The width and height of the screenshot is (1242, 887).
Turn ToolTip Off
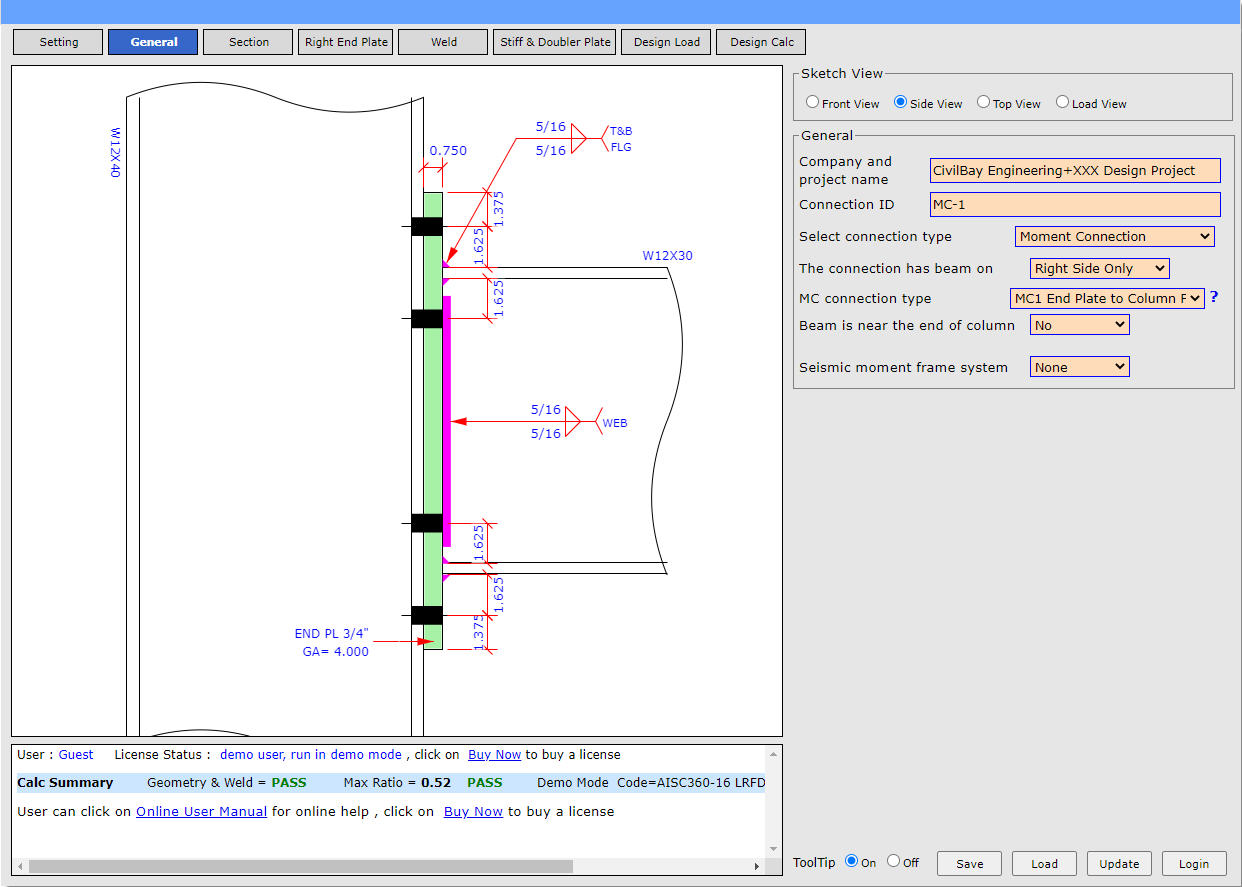coord(894,861)
